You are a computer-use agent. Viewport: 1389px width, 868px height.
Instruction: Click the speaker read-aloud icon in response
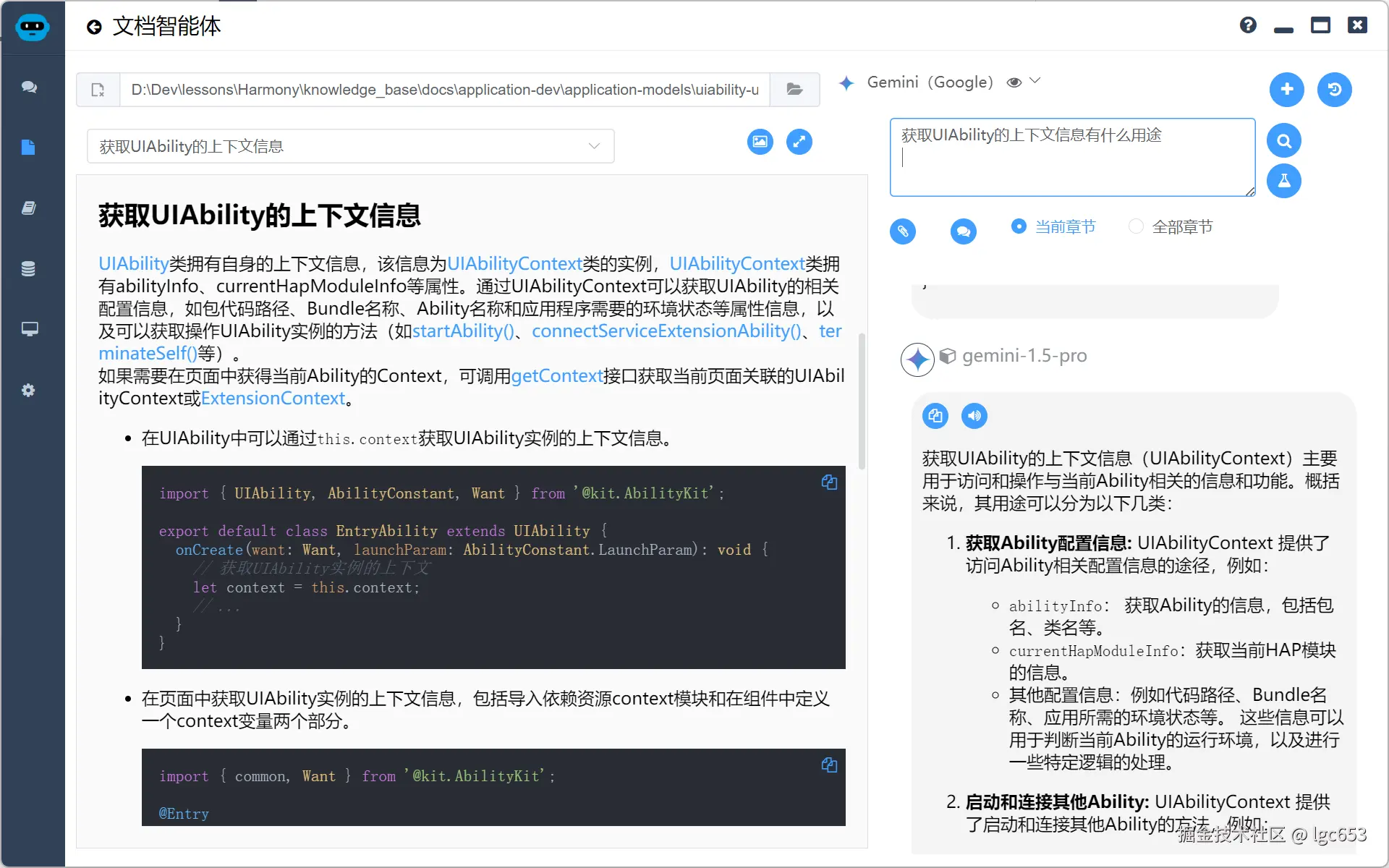click(x=974, y=416)
